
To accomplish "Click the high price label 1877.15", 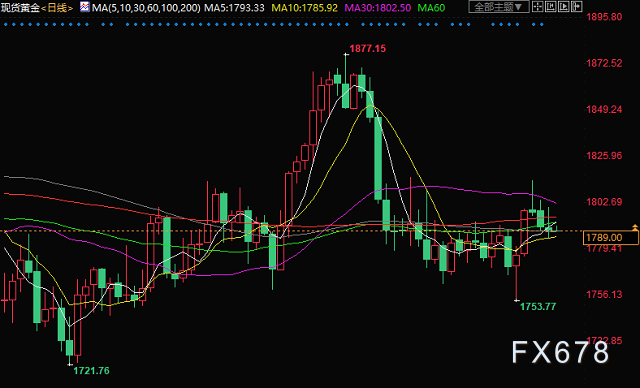I will [367, 49].
